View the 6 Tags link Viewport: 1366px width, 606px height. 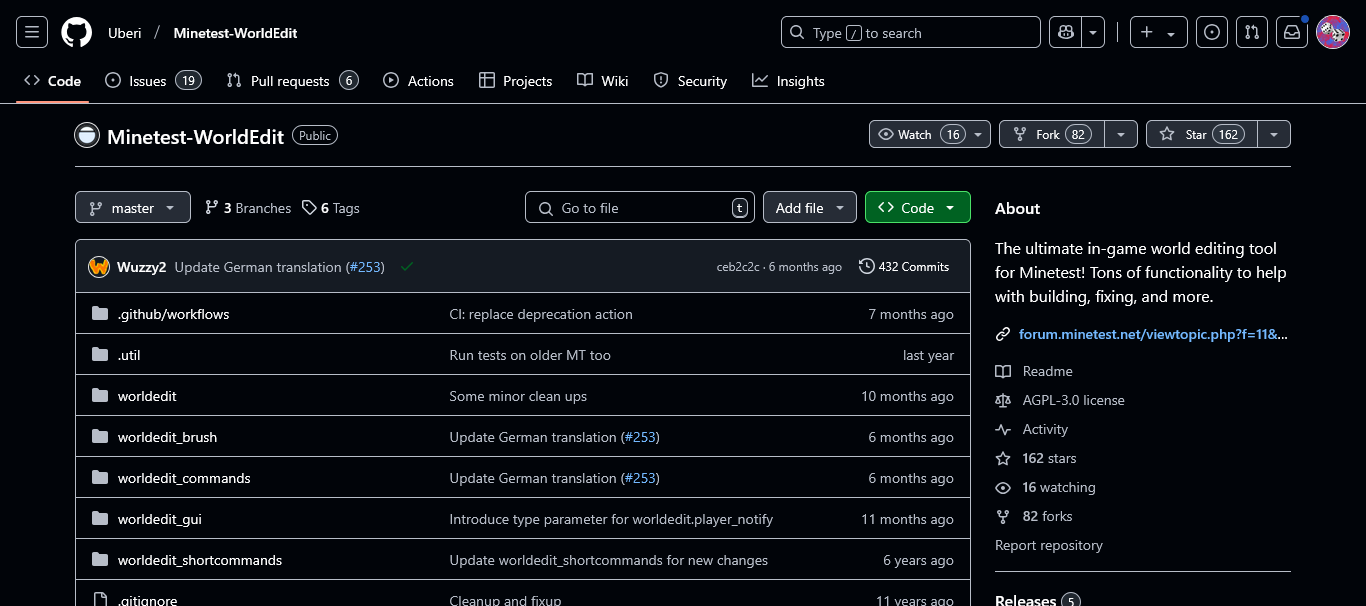331,208
